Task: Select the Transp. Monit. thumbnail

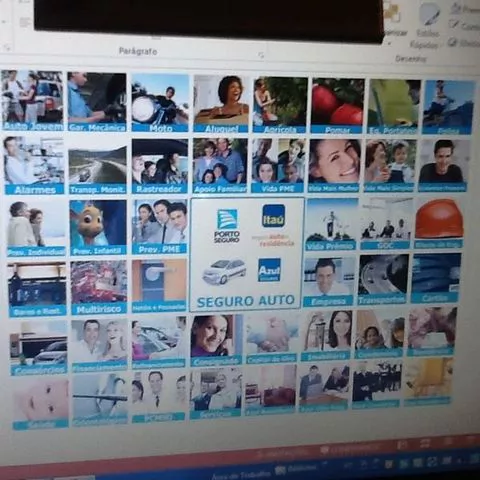Action: 98,166
